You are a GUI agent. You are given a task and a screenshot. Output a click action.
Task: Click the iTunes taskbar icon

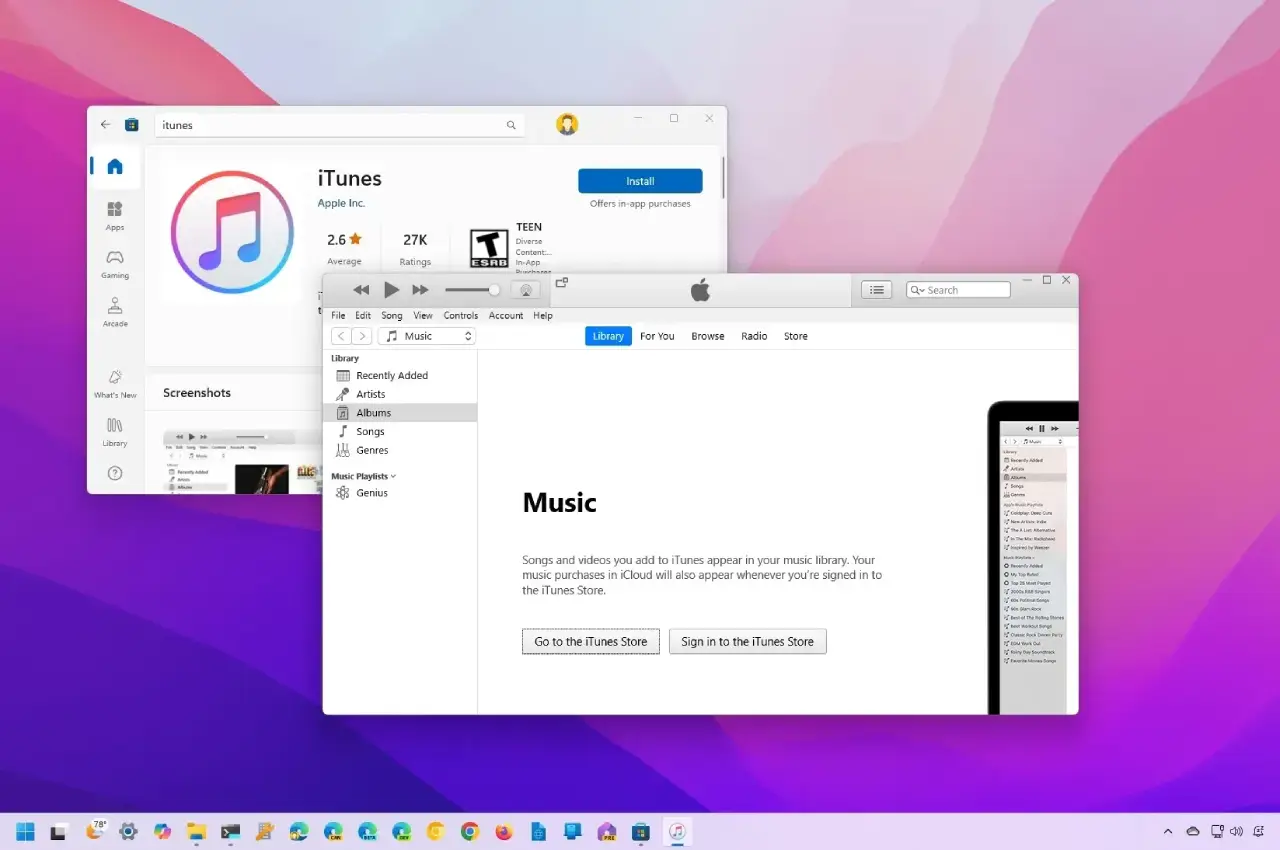tap(678, 831)
